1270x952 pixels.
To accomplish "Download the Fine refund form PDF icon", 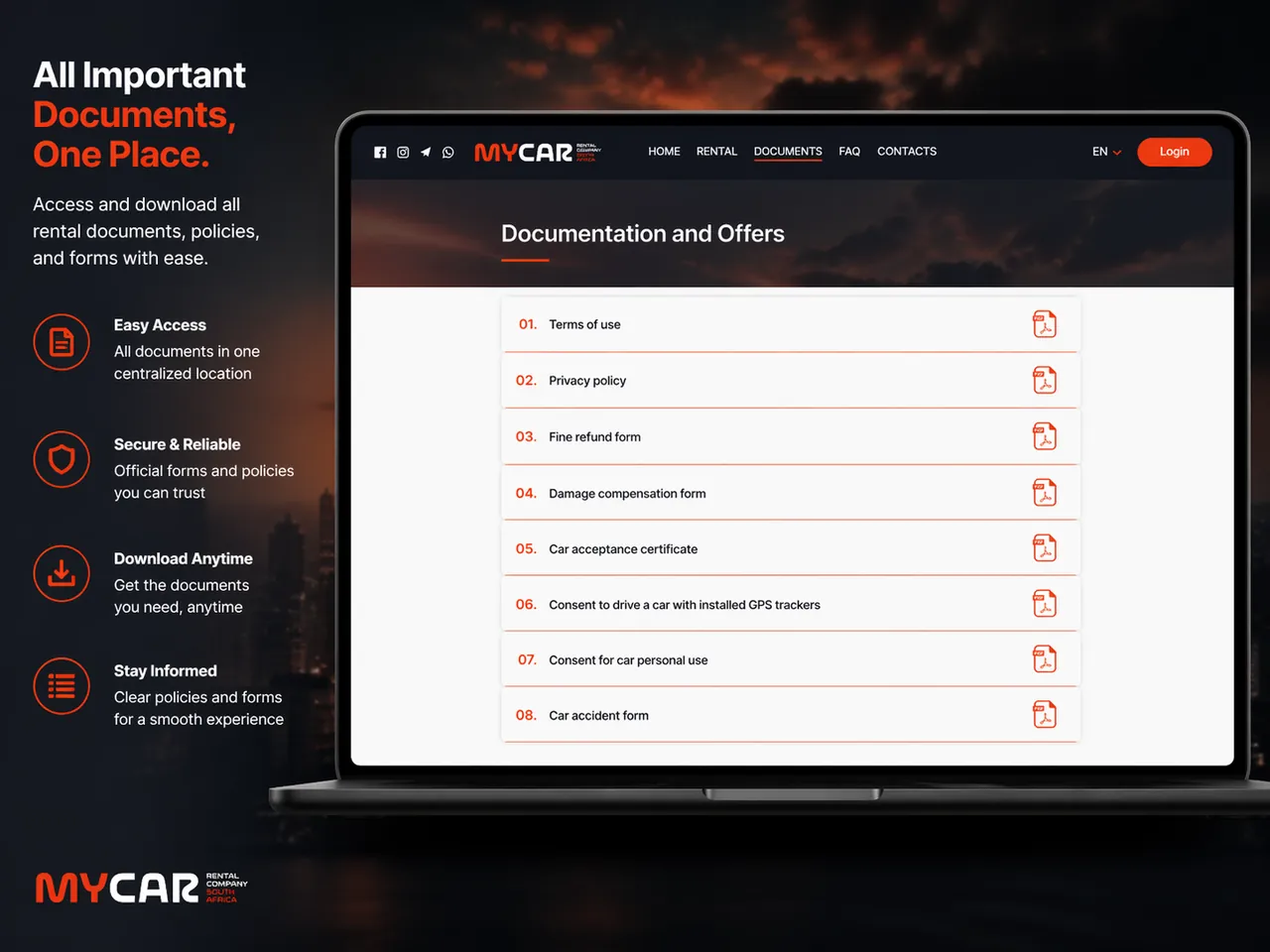I will pyautogui.click(x=1045, y=436).
